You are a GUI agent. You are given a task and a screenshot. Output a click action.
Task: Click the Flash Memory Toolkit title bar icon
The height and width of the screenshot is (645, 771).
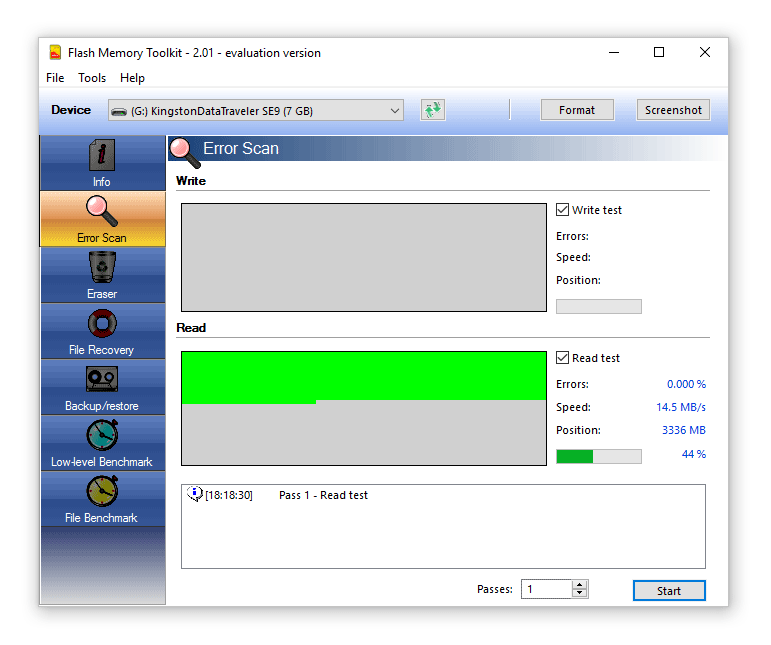pyautogui.click(x=55, y=53)
